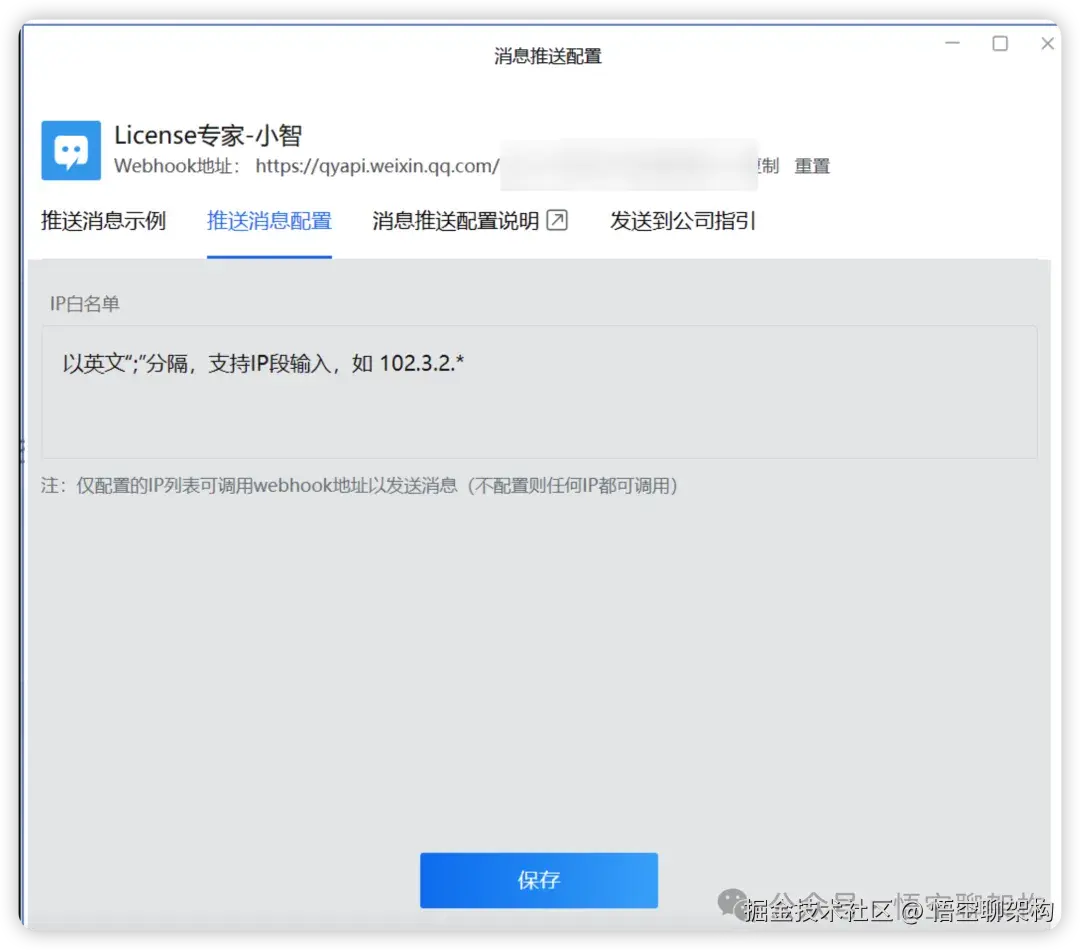
Task: Select the bot name License专家-小智
Action: coord(207,134)
